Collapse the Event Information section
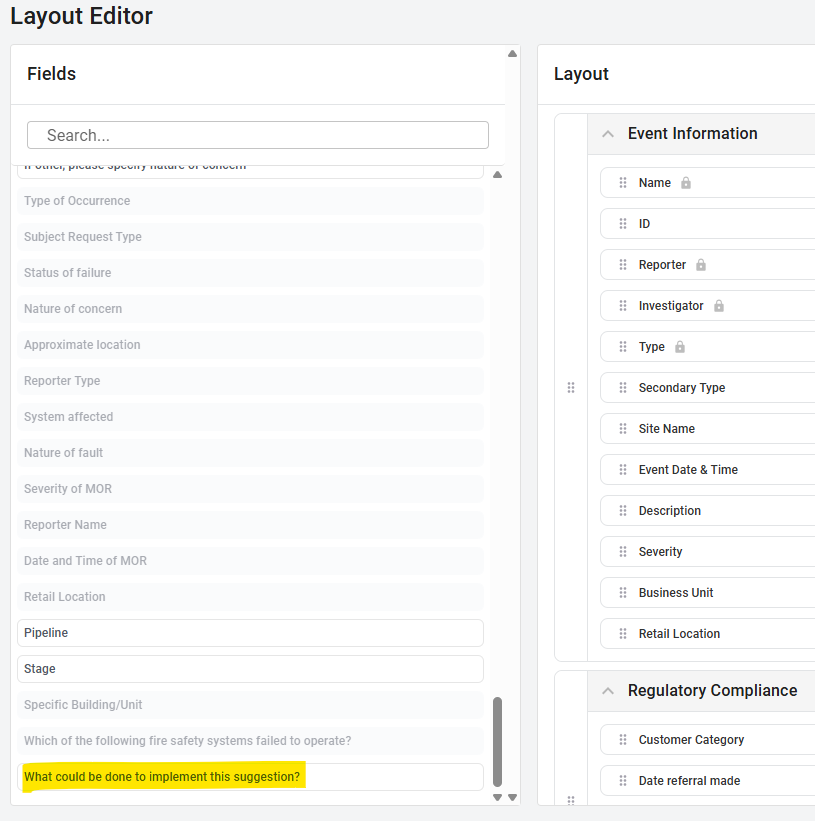This screenshot has width=815, height=821. point(607,134)
